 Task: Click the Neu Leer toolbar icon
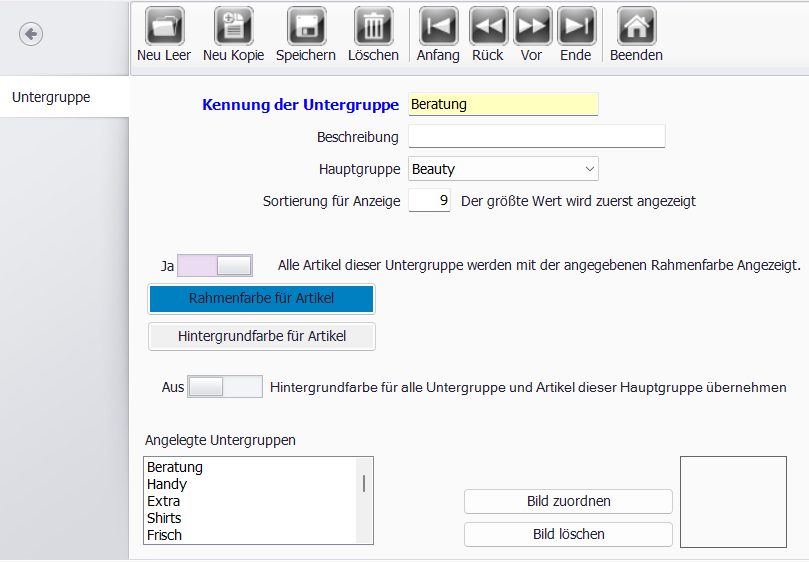[x=165, y=26]
